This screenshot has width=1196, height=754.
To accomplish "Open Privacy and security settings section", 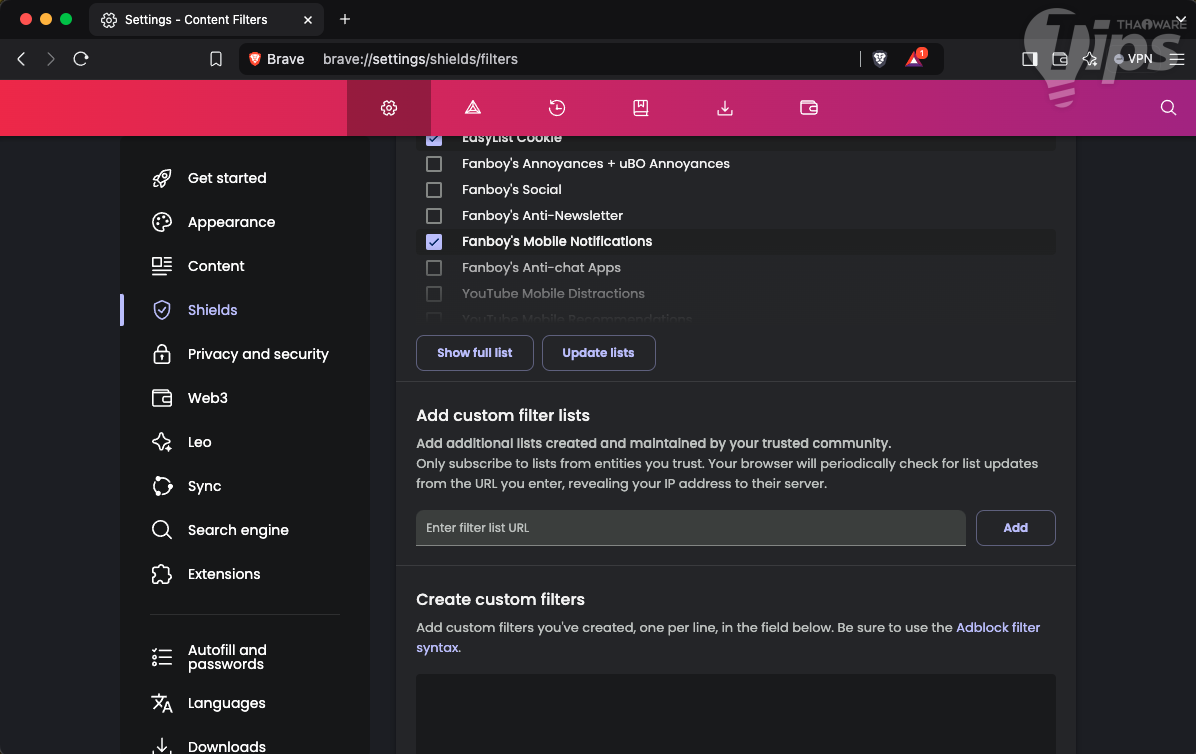I will 257,354.
